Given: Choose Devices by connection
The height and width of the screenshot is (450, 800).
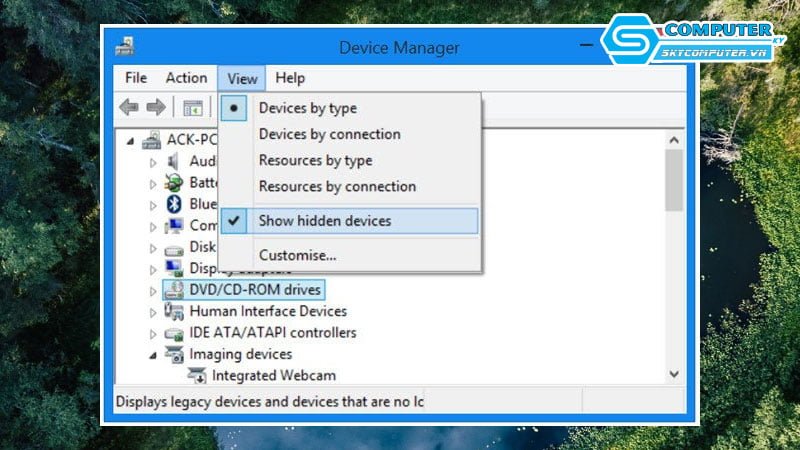Looking at the screenshot, I should [330, 134].
